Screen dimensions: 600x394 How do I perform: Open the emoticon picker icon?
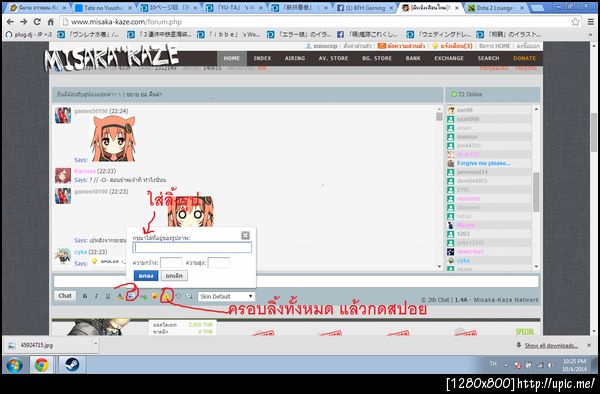(155, 296)
